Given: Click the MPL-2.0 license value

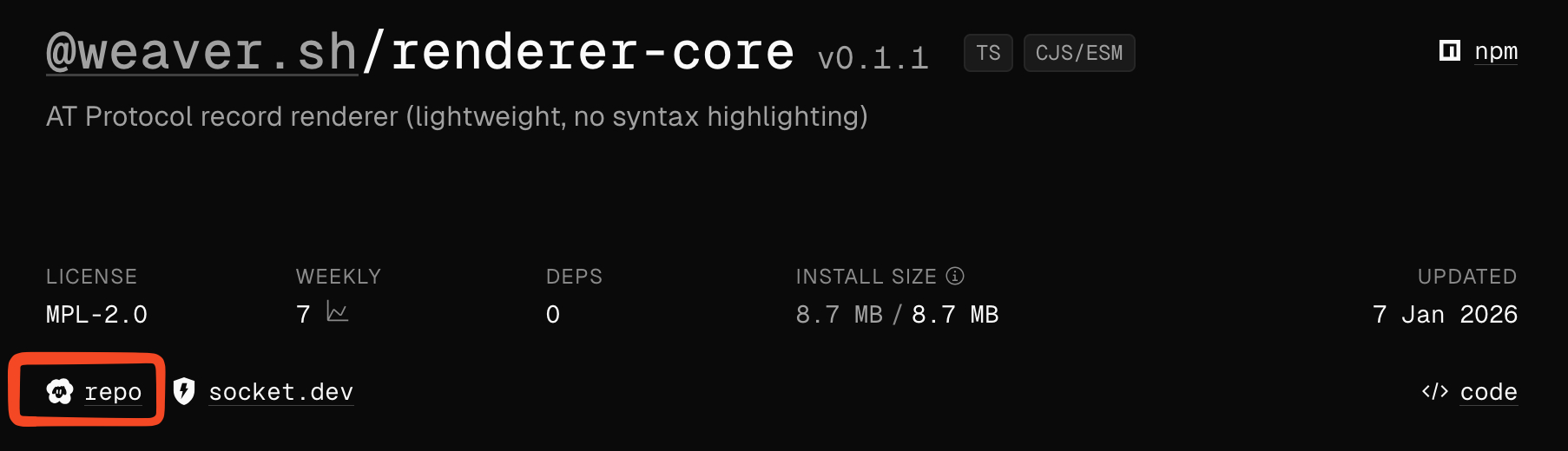Looking at the screenshot, I should point(96,314).
